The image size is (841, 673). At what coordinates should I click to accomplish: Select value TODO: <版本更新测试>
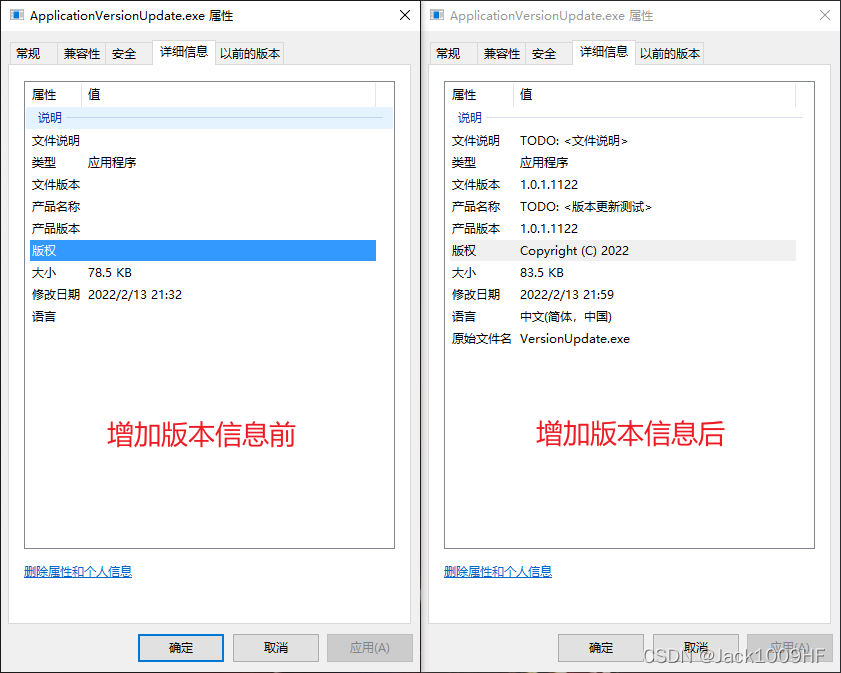pyautogui.click(x=586, y=206)
